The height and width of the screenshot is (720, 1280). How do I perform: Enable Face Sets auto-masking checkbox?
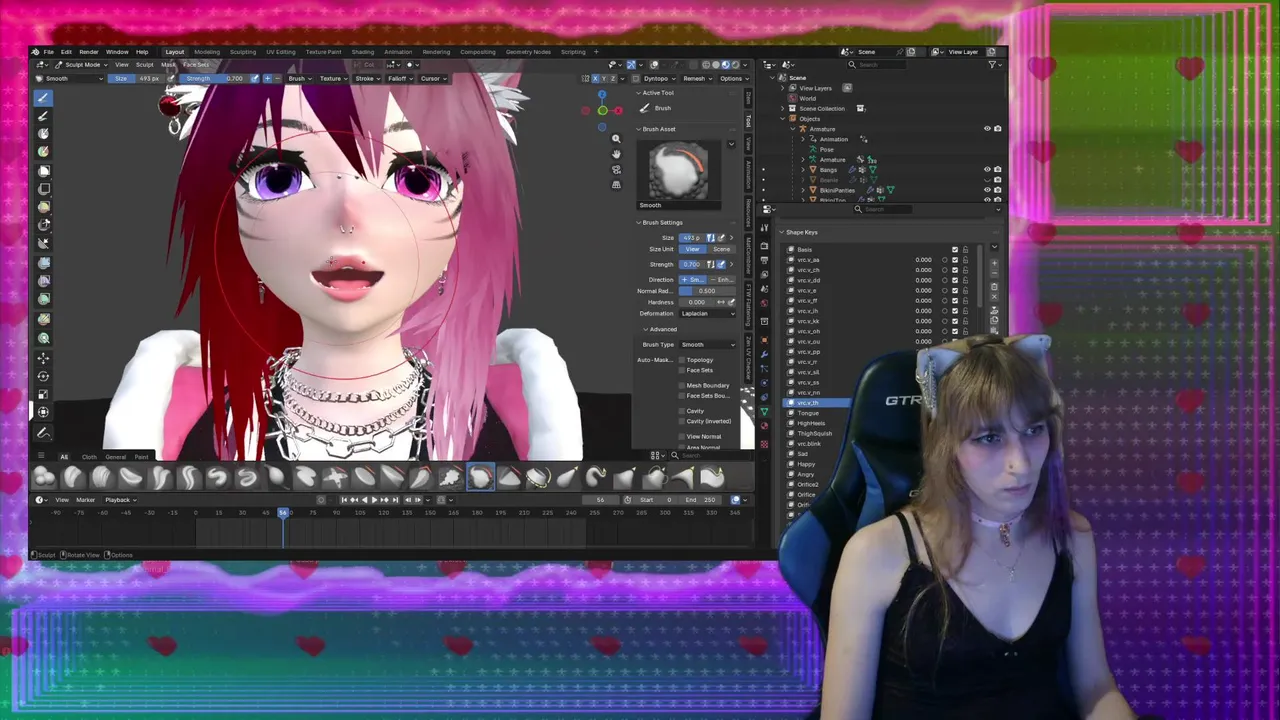[682, 370]
